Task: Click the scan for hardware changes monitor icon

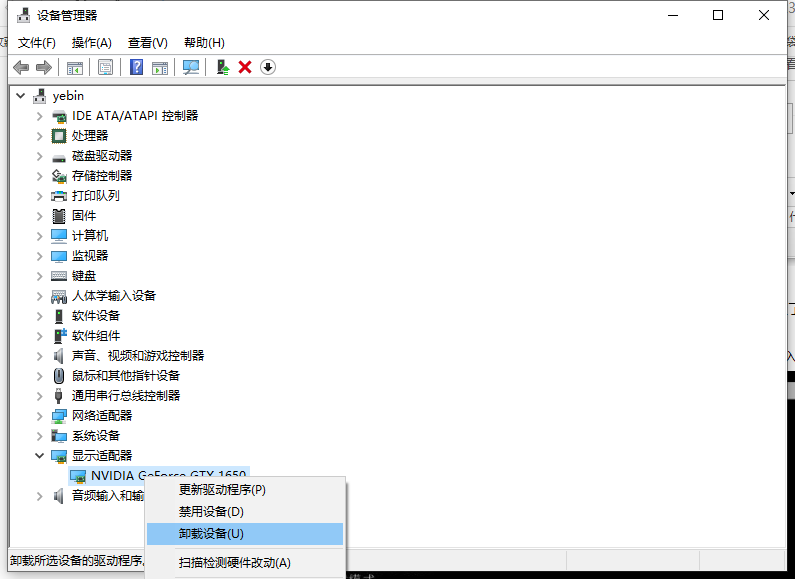Action: 190,67
